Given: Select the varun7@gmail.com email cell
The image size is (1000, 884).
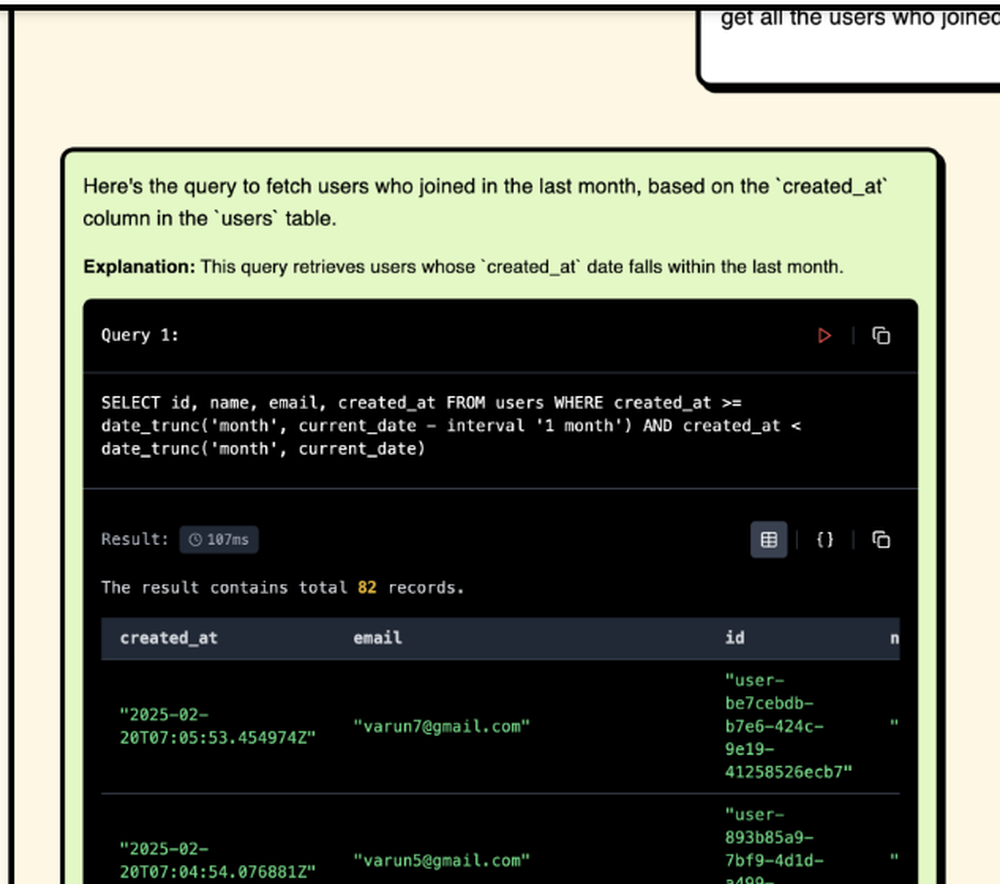Looking at the screenshot, I should (x=441, y=726).
